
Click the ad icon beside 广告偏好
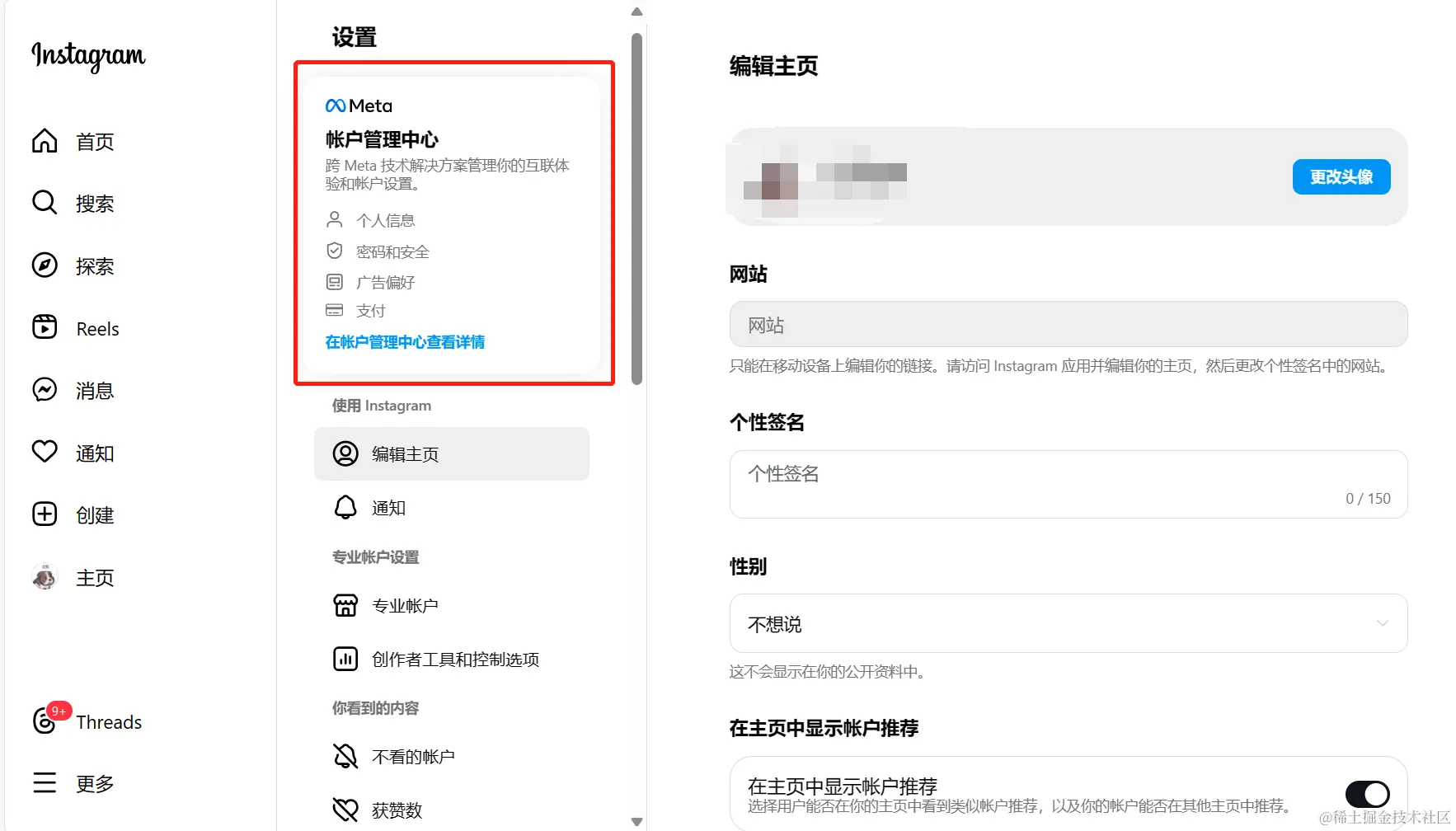[334, 282]
